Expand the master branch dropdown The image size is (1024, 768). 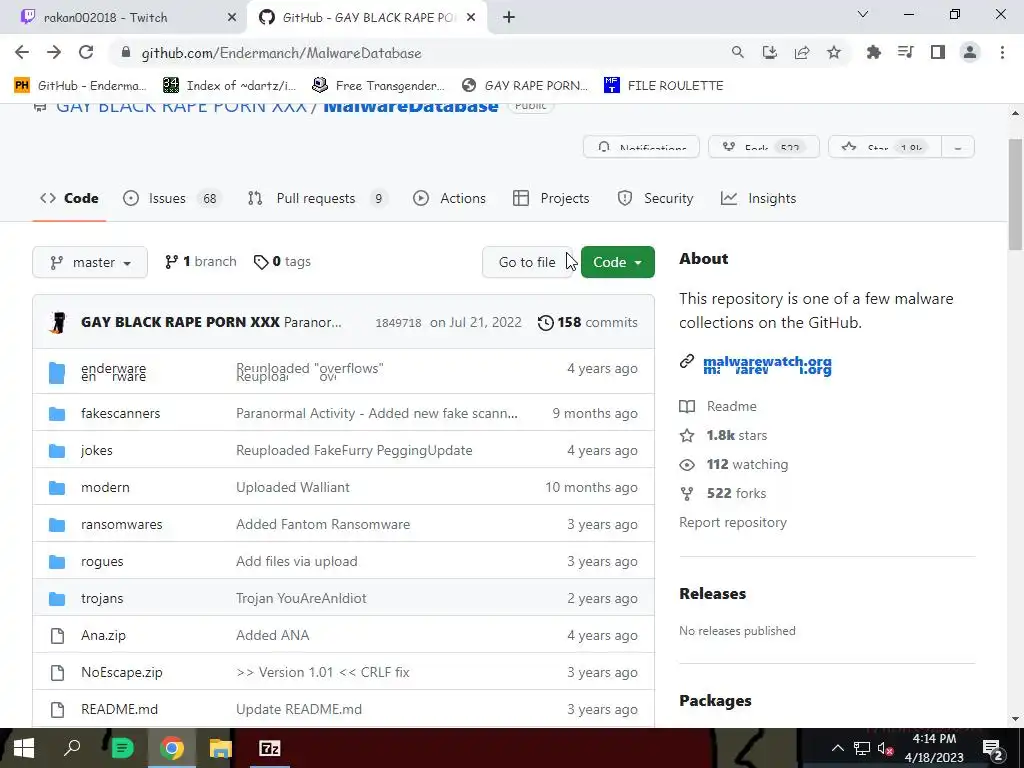90,263
